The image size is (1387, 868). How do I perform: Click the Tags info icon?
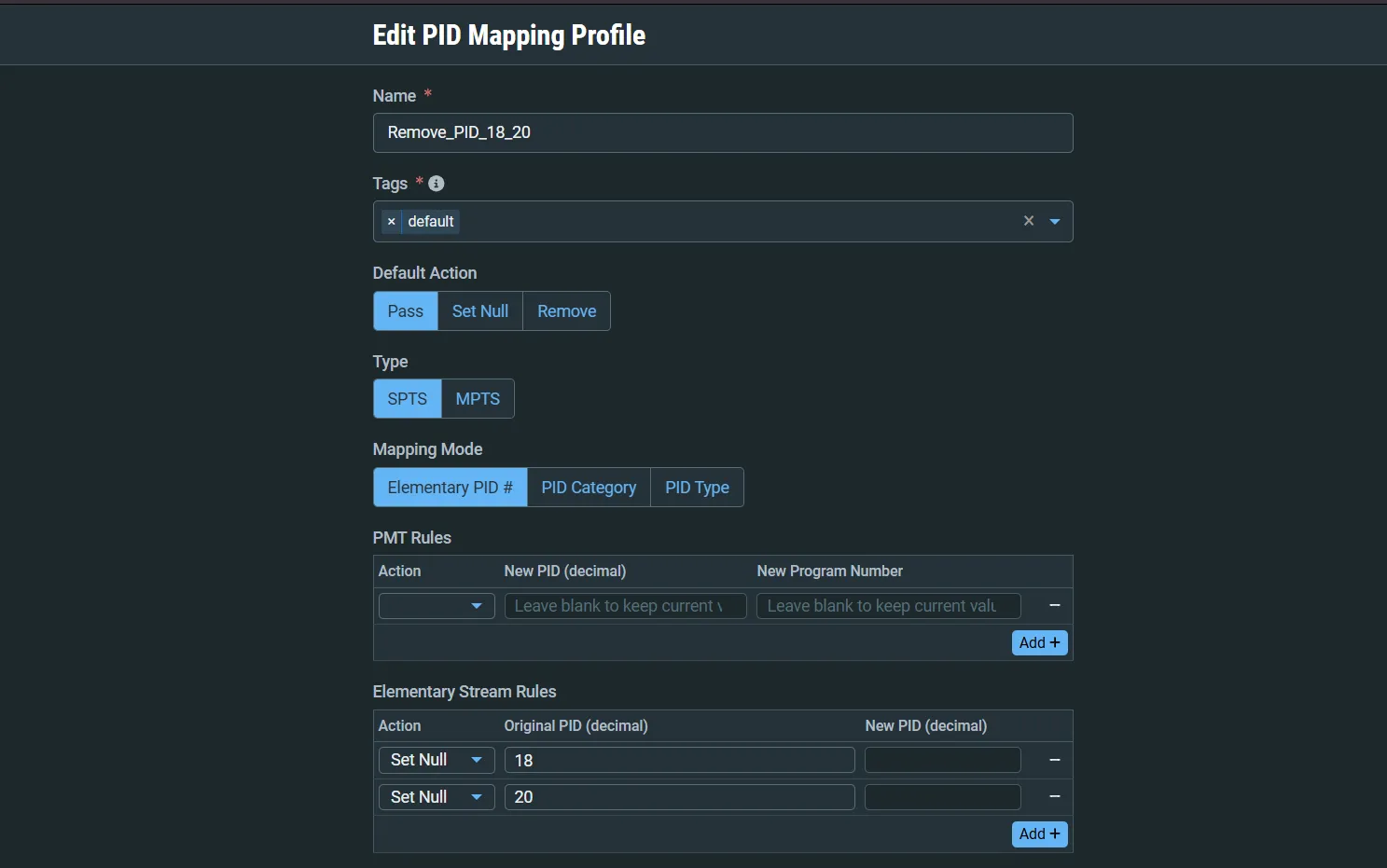click(x=437, y=184)
